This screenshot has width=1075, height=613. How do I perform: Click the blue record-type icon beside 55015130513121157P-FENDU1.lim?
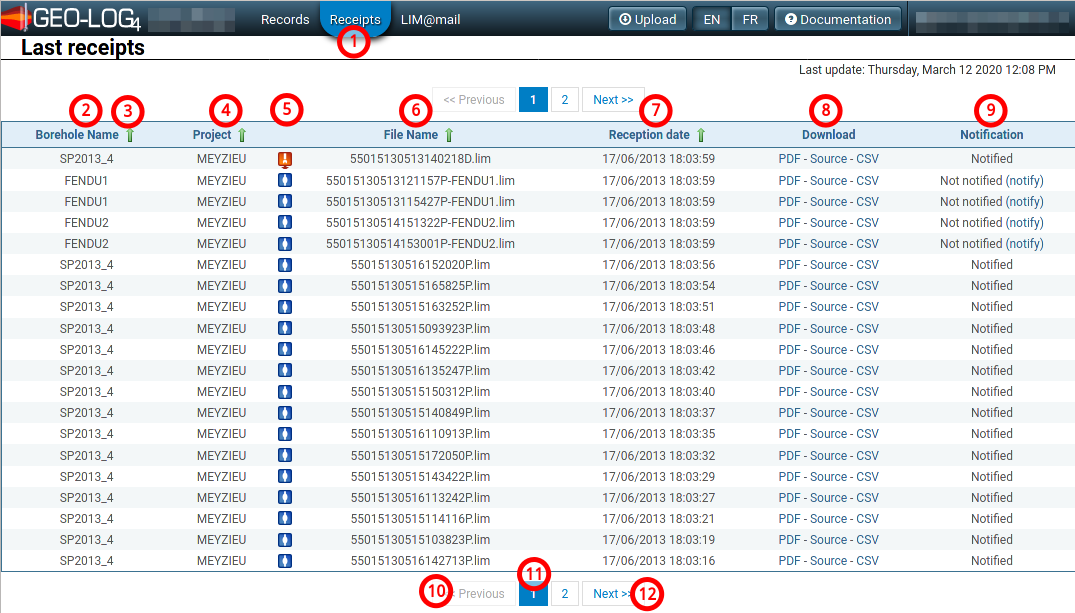click(285, 181)
